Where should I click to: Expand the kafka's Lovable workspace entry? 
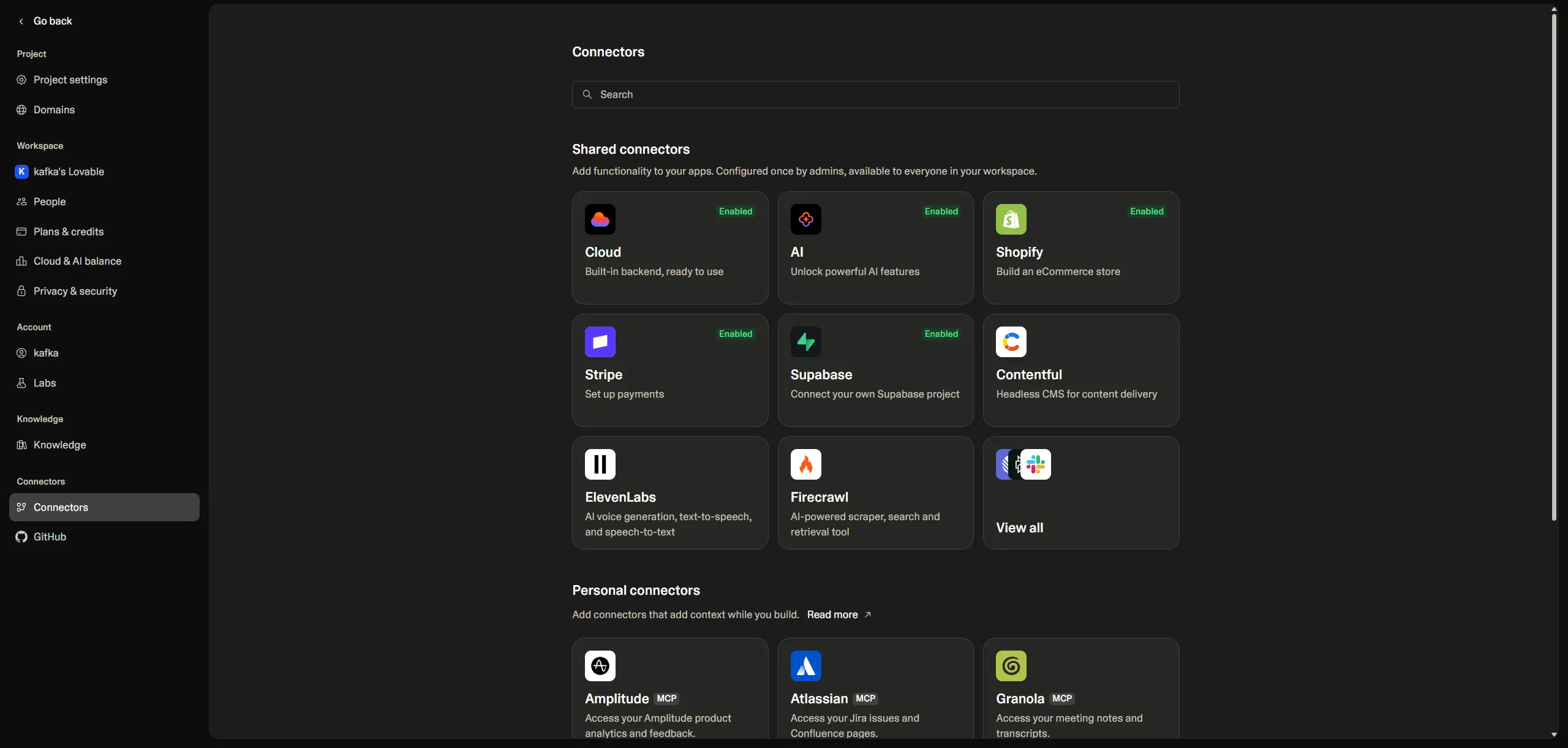click(x=67, y=172)
